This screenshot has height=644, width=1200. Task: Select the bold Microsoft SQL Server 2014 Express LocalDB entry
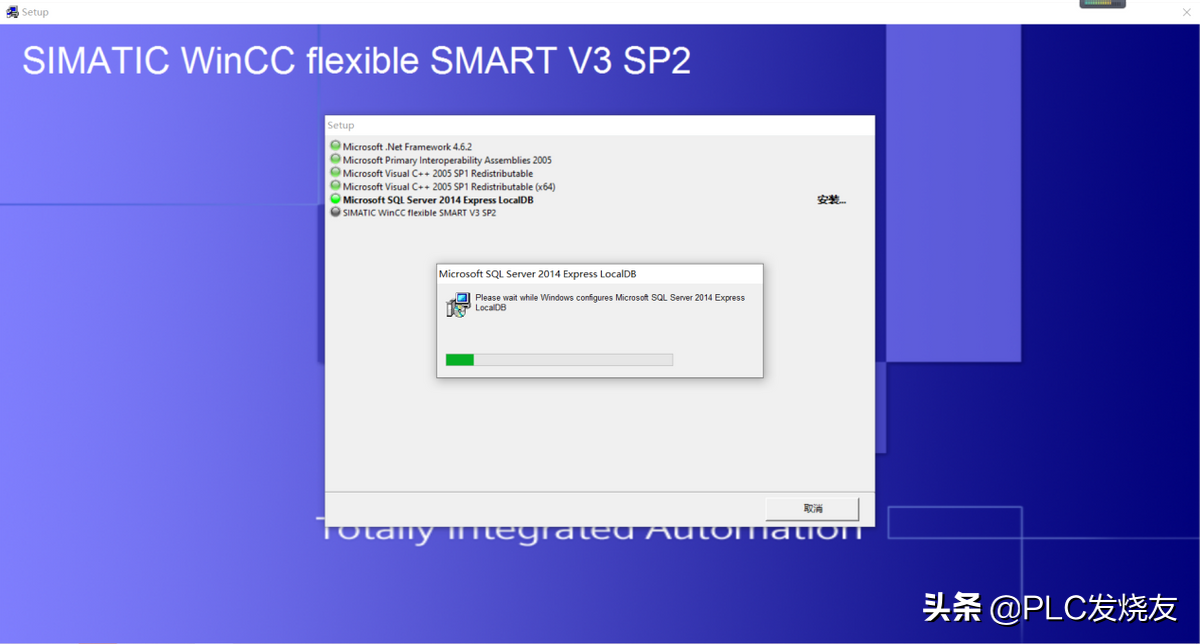[438, 200]
